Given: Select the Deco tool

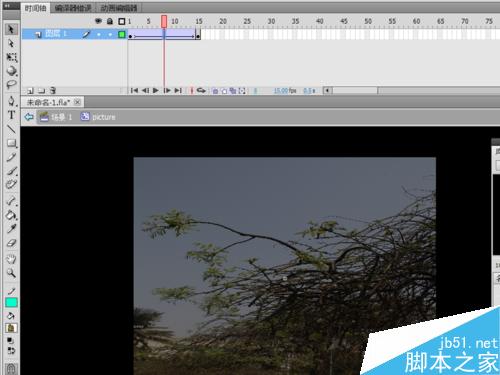Looking at the screenshot, I should pyautogui.click(x=11, y=184).
